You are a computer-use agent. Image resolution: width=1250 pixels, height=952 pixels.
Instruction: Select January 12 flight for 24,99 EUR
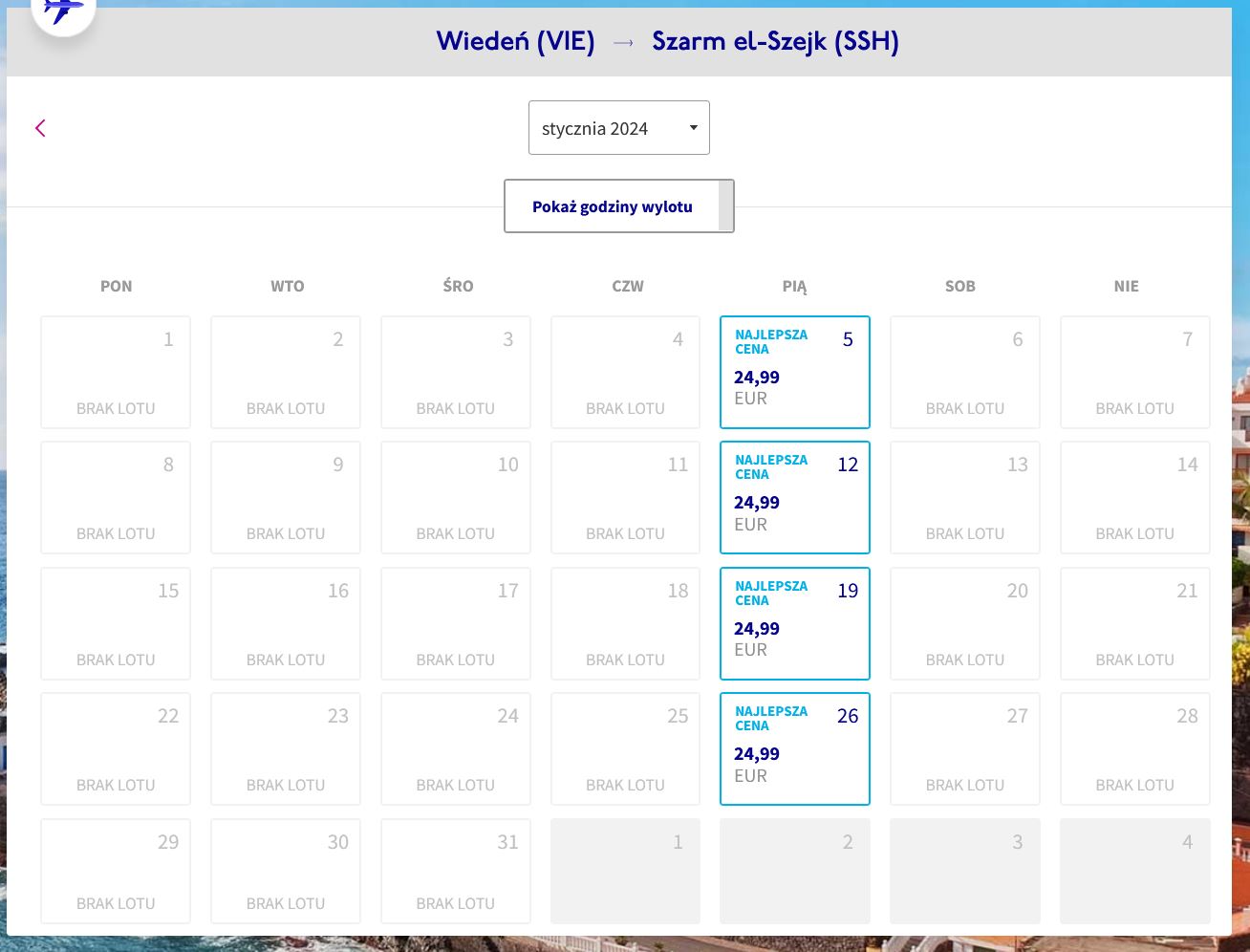click(x=795, y=497)
